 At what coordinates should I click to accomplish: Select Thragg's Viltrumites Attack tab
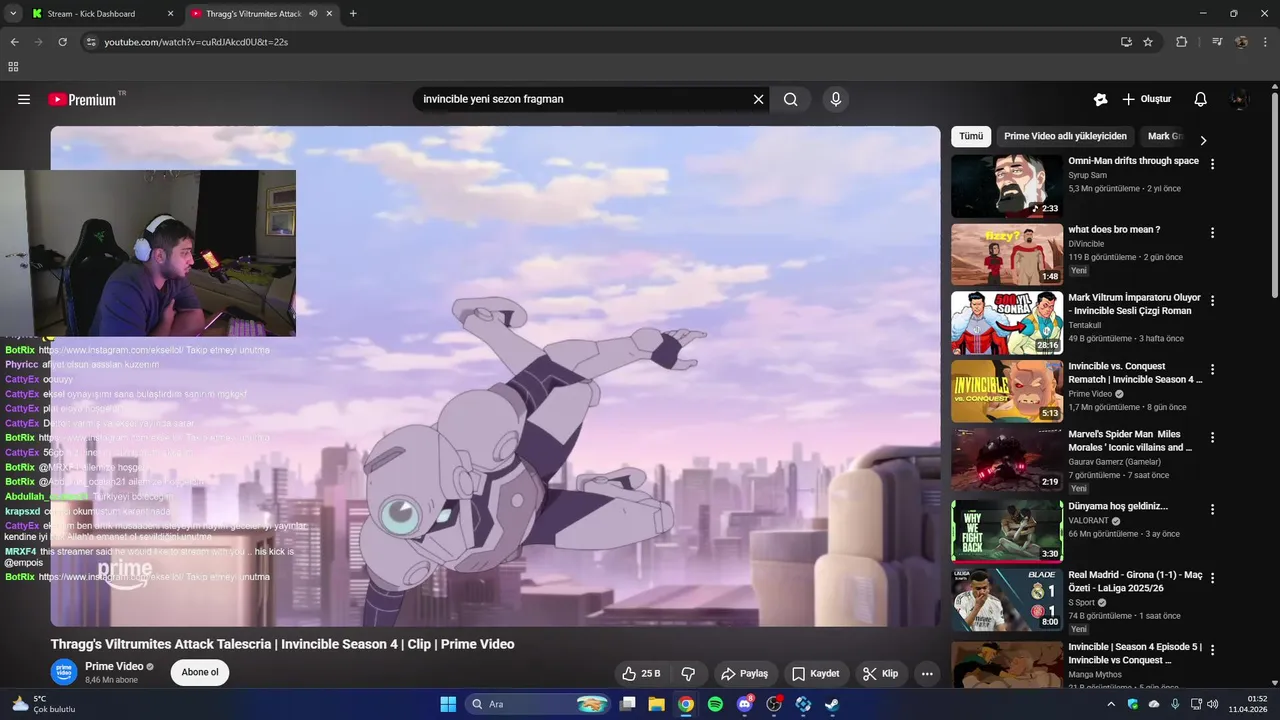[254, 14]
